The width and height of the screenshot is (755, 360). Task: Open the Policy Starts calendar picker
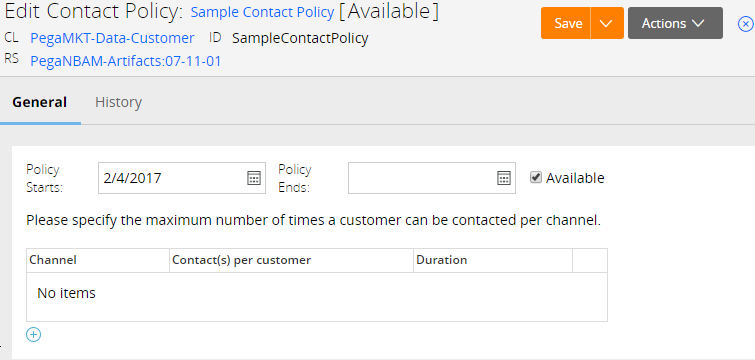tap(254, 178)
